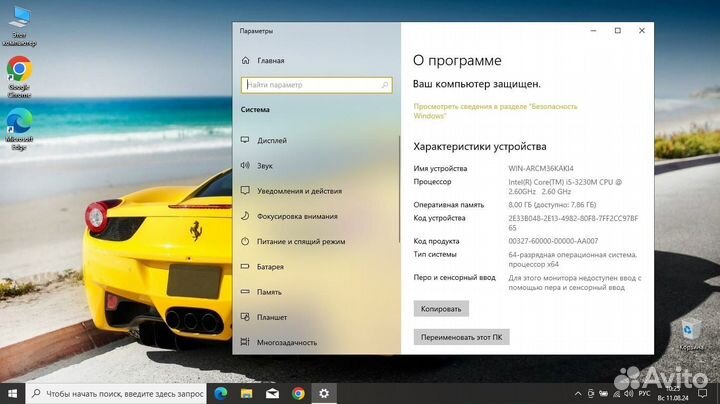Click the 64-разрядная операционная система text

(572, 259)
